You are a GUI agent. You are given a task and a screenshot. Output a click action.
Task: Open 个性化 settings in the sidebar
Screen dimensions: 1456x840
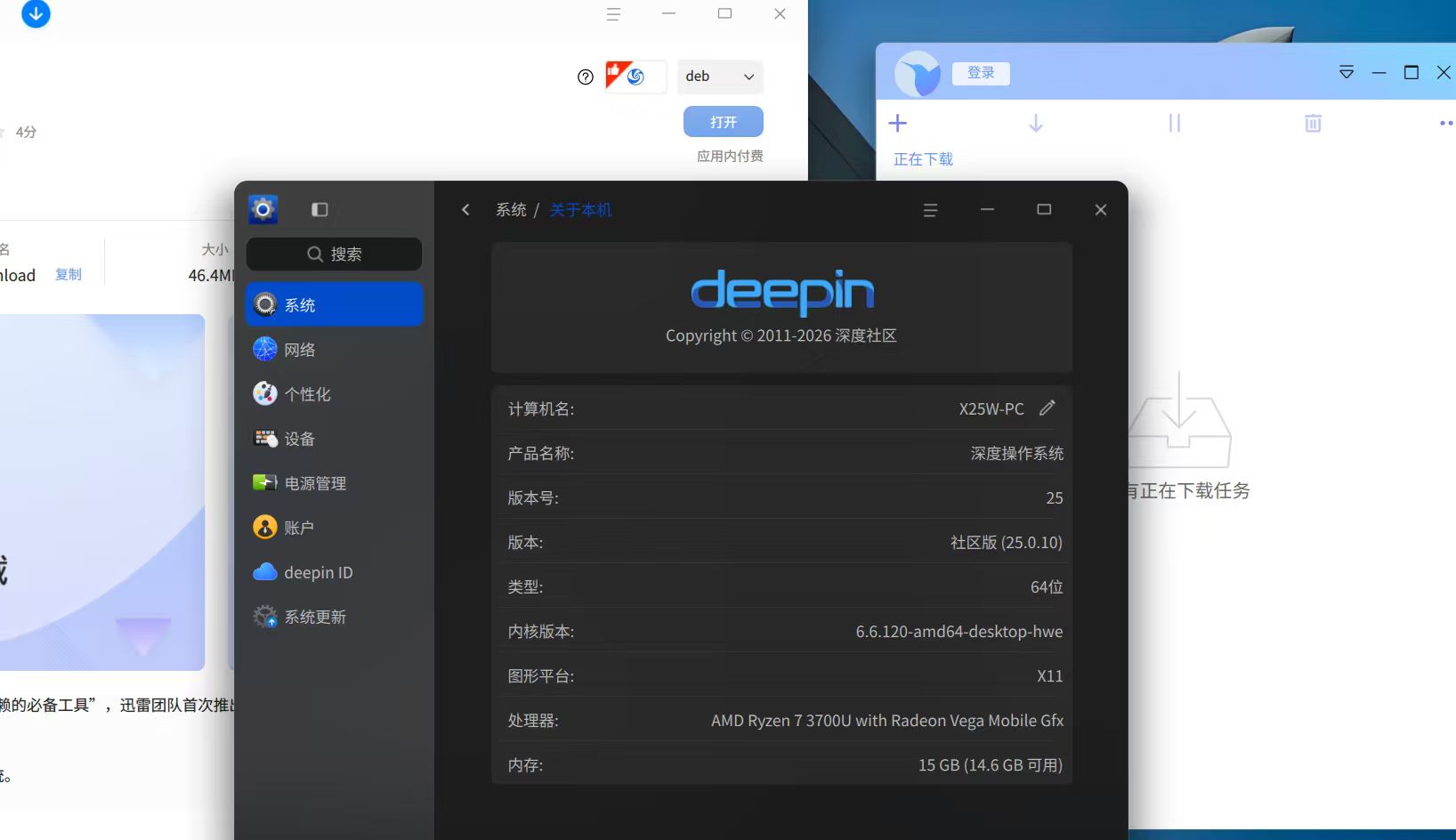coord(334,394)
